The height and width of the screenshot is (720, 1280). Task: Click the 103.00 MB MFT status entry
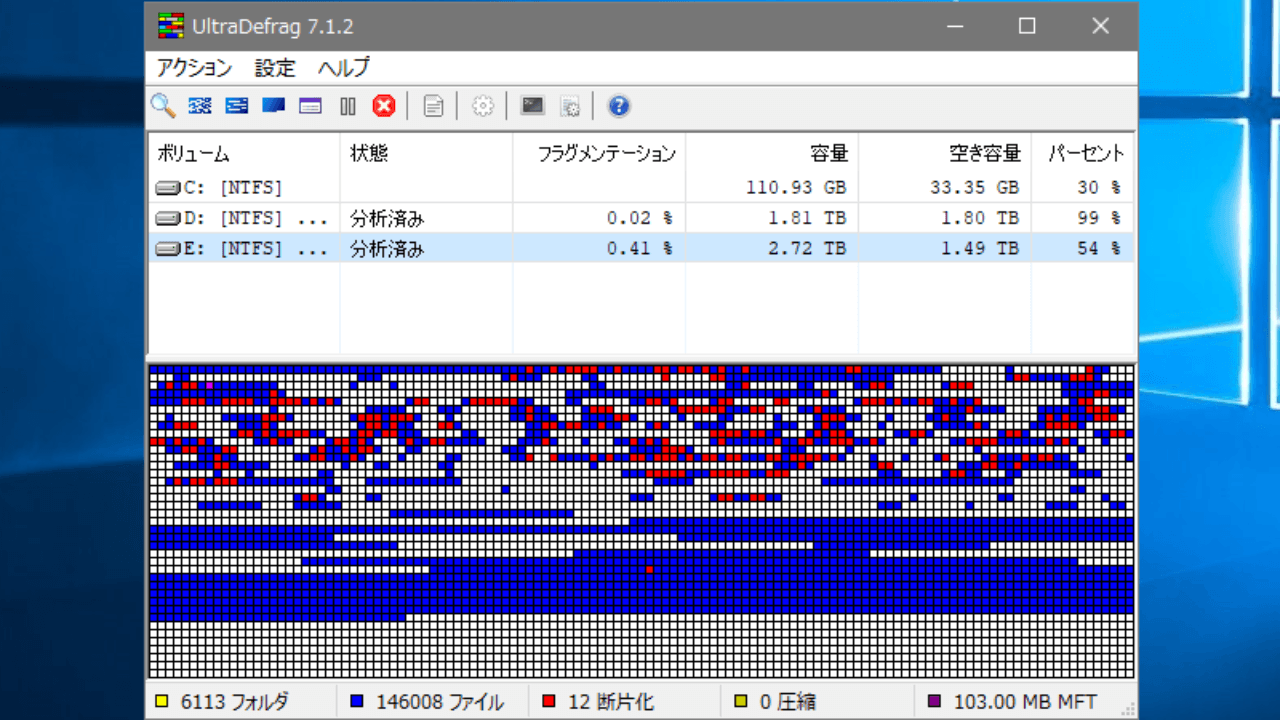coord(1025,702)
